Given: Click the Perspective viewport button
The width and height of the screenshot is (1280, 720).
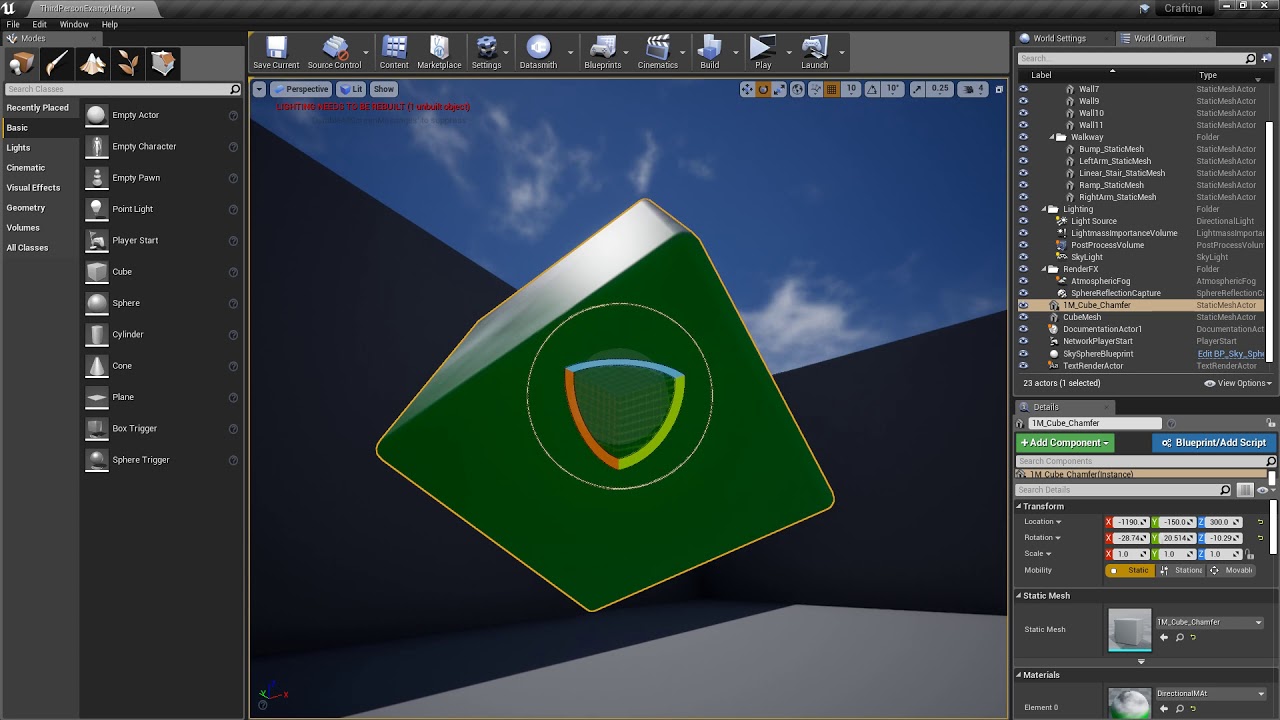Looking at the screenshot, I should pos(300,89).
